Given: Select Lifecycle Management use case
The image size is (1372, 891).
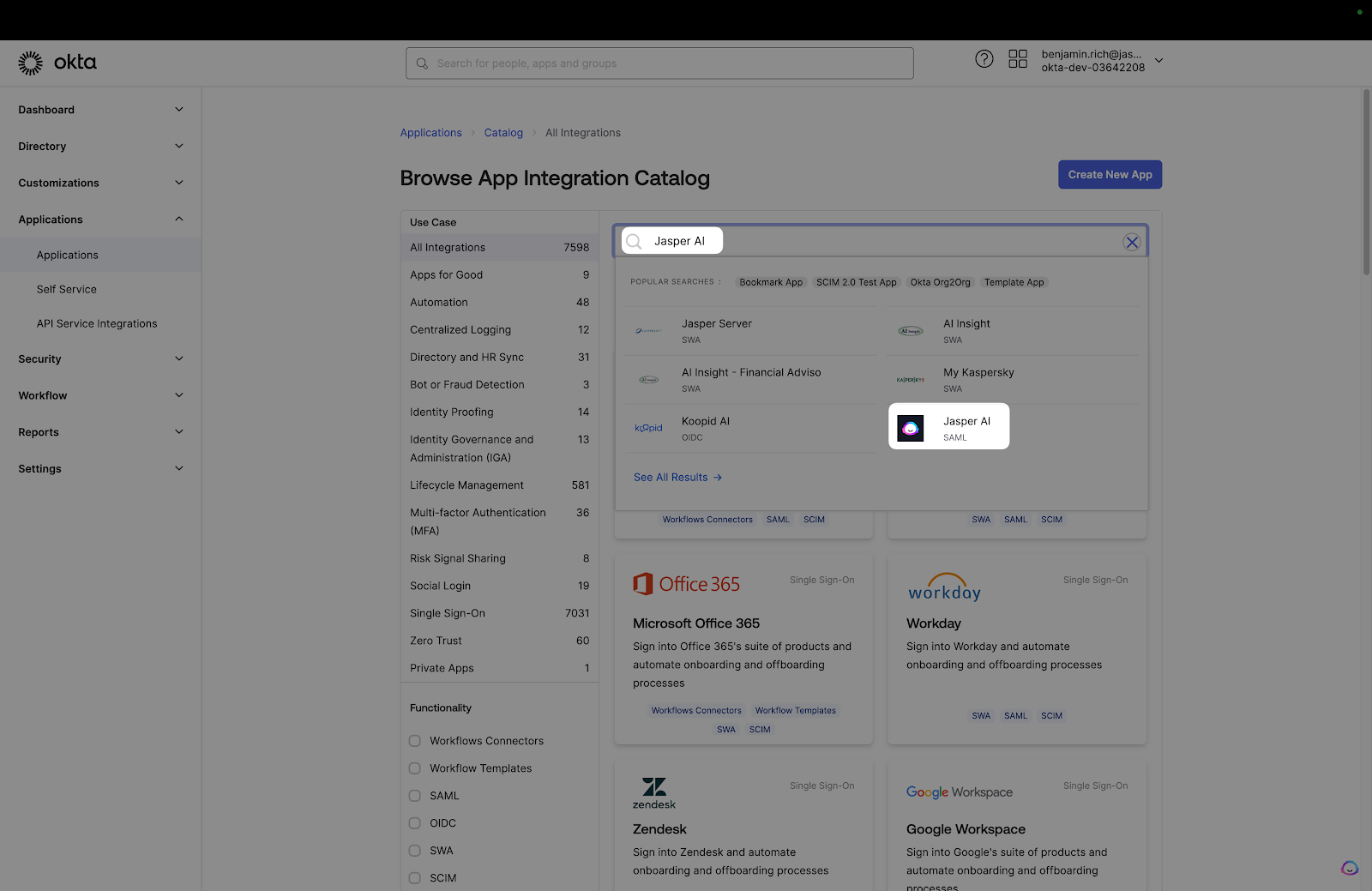Looking at the screenshot, I should coord(466,485).
